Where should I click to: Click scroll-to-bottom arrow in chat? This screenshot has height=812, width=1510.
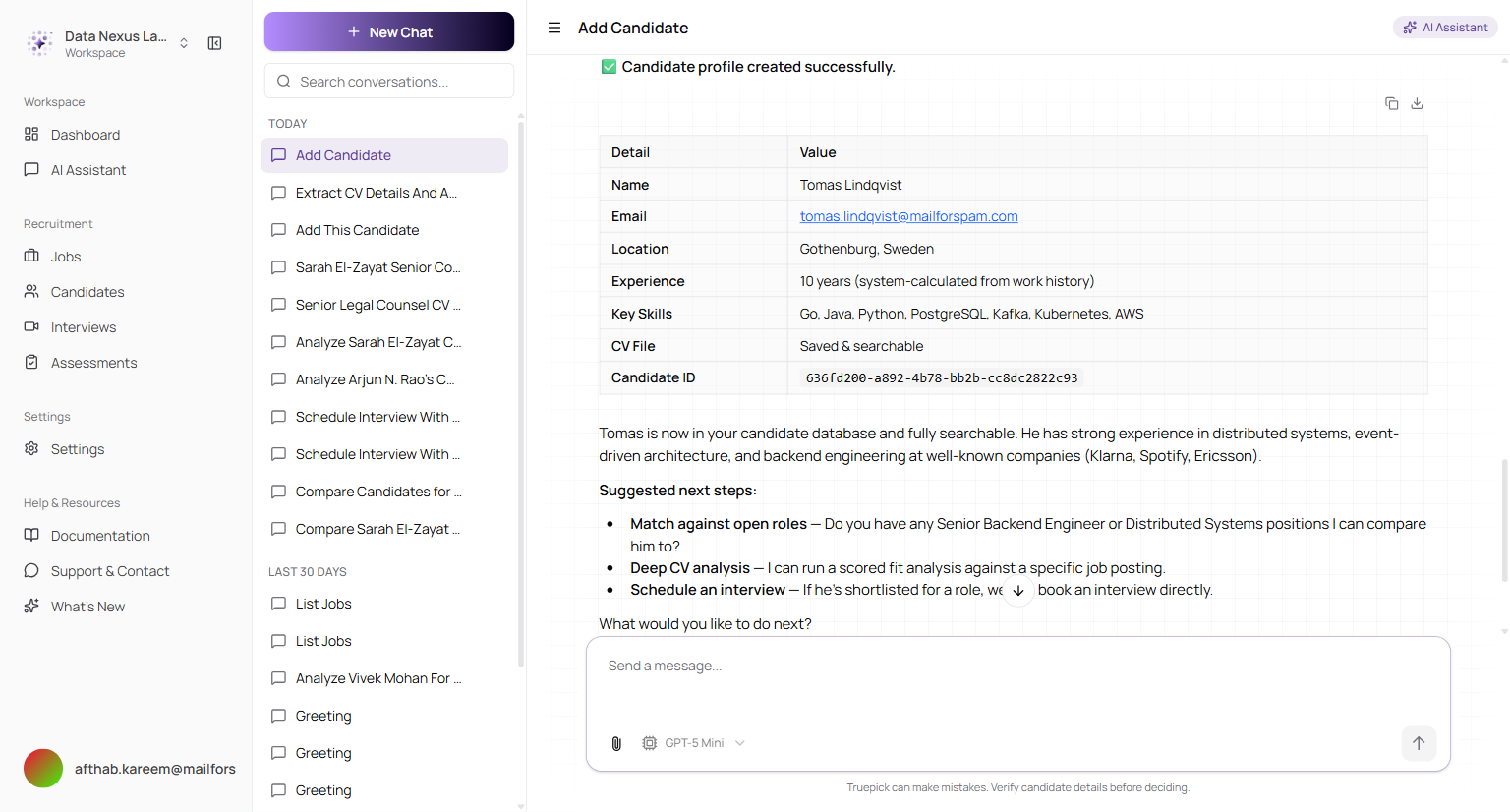pyautogui.click(x=1018, y=591)
